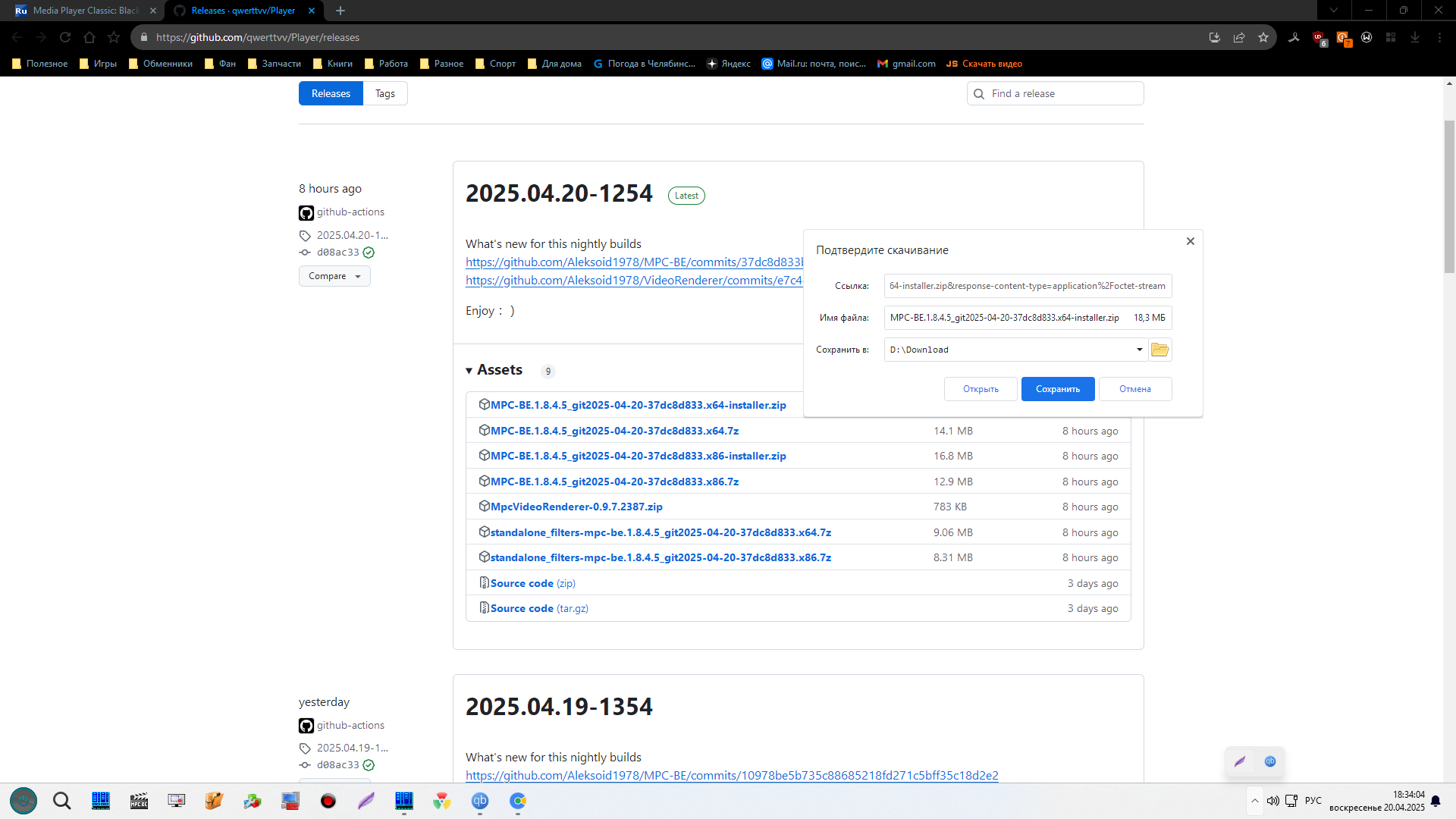Download MPC-BE x64.7z asset
The image size is (1456, 819).
pos(614,431)
